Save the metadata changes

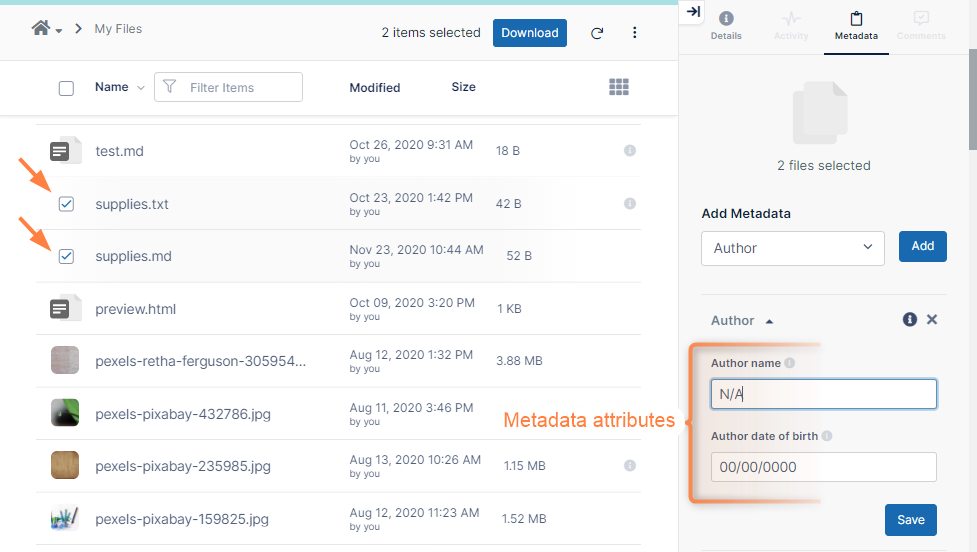[x=910, y=520]
